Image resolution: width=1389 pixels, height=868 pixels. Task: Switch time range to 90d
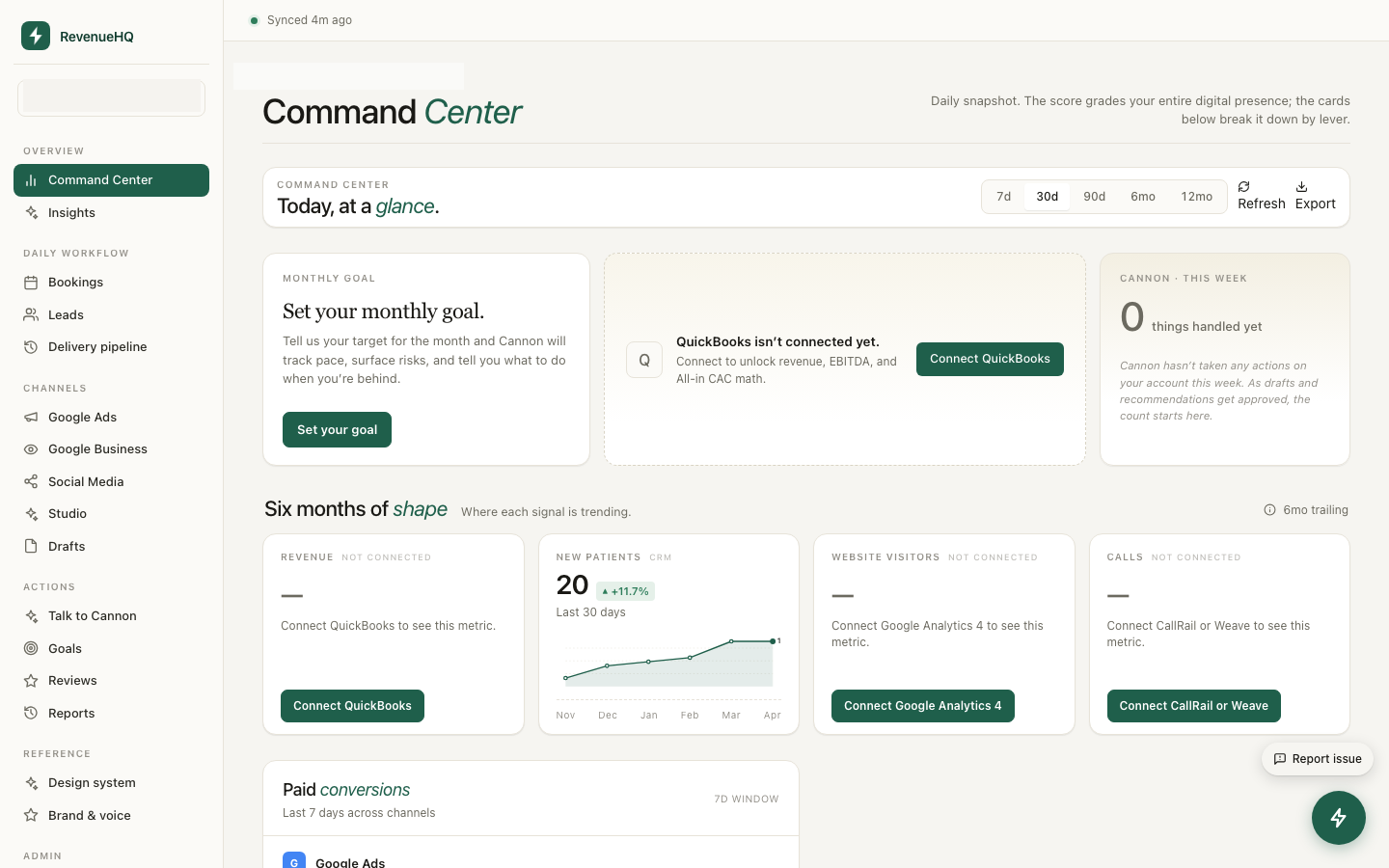click(1095, 197)
